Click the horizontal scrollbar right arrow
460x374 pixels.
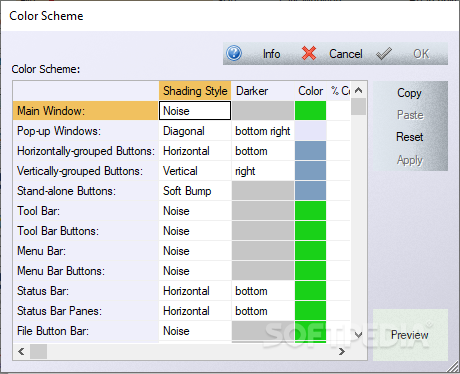tap(342, 351)
